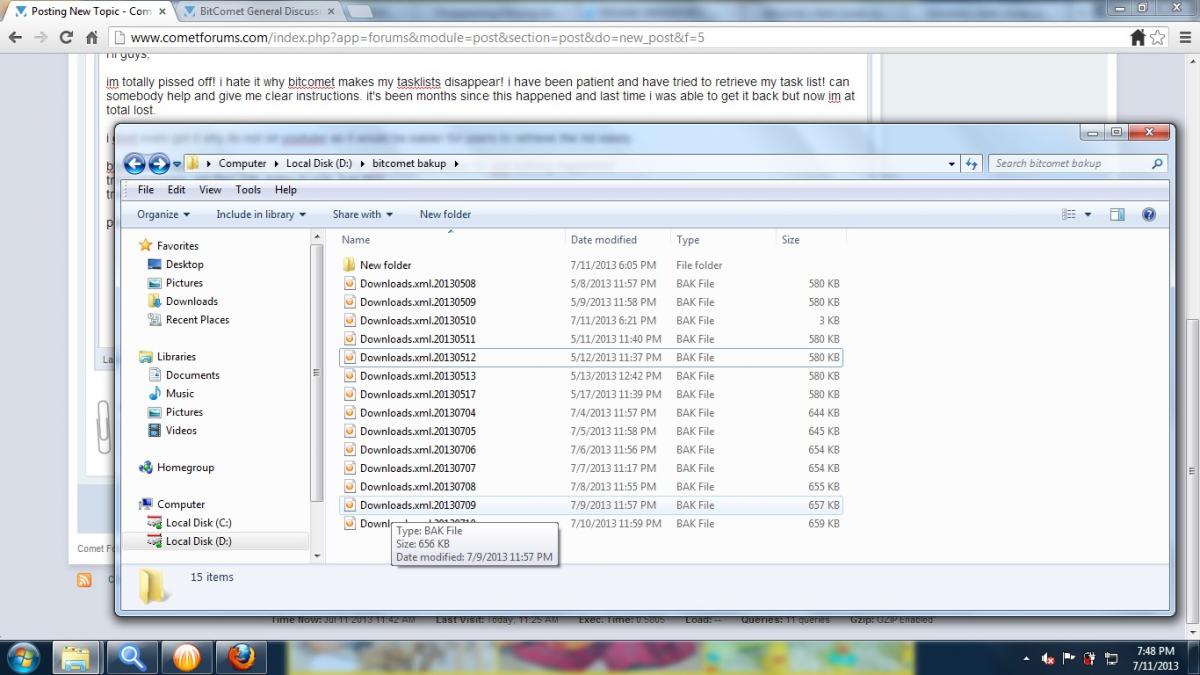Open Firefox from the taskbar
The width and height of the screenshot is (1200, 675).
240,657
